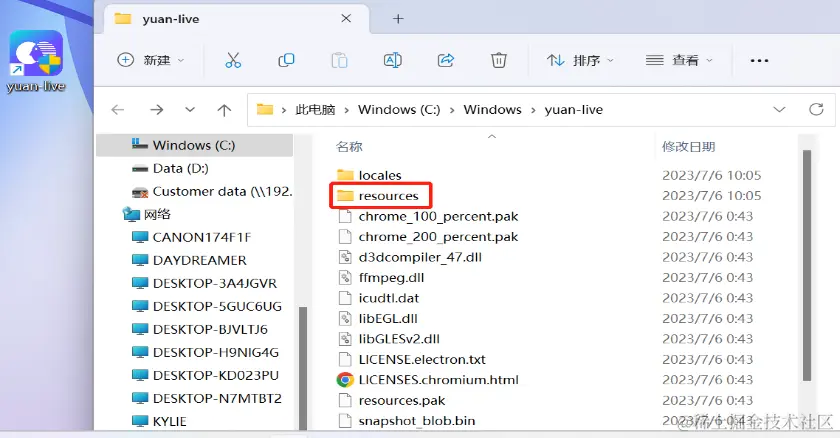Open the three-dots more options menu
This screenshot has width=840, height=438.
click(759, 61)
